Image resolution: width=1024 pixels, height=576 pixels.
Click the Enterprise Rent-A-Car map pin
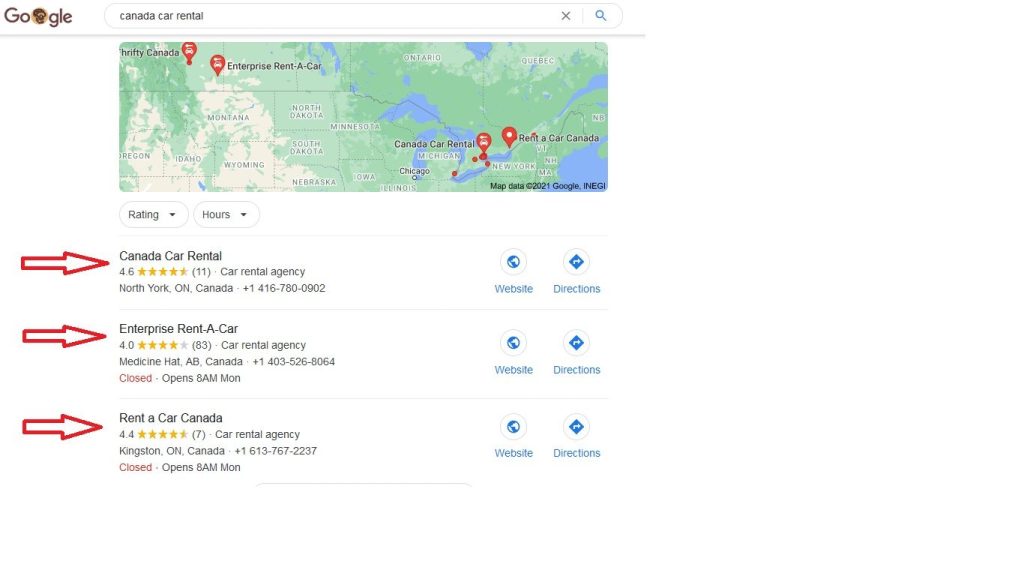[217, 65]
